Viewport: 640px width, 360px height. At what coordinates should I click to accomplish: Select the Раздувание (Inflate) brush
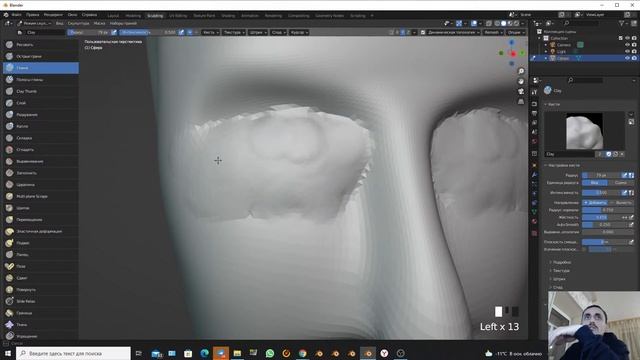tap(41, 115)
